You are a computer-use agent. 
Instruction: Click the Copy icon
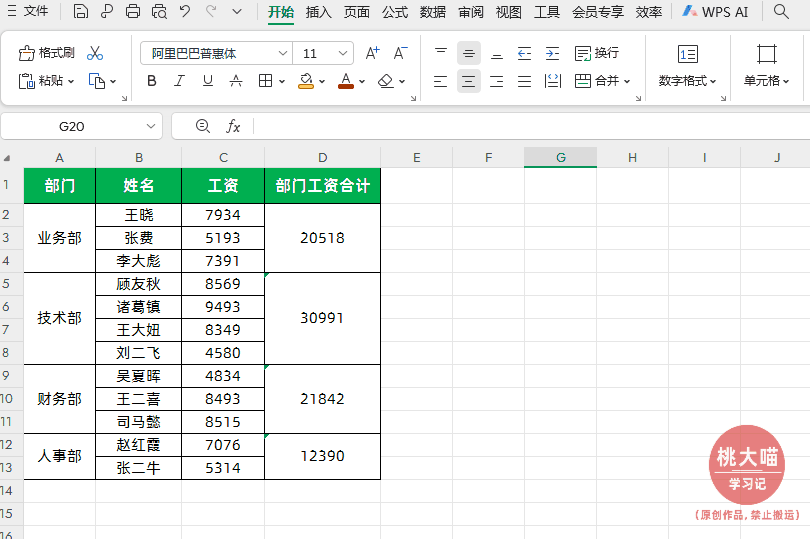pos(97,81)
